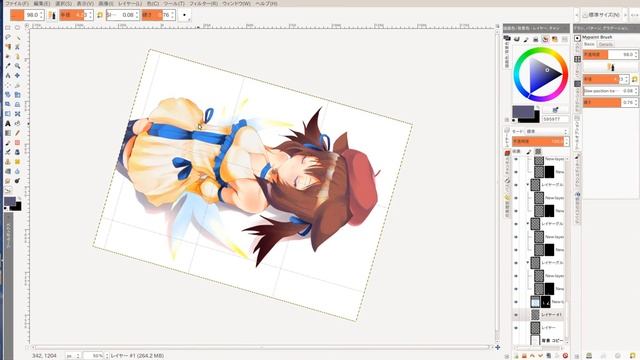Create a new layer from panel bottom
Screen dimensions: 640x360
(x=516, y=356)
